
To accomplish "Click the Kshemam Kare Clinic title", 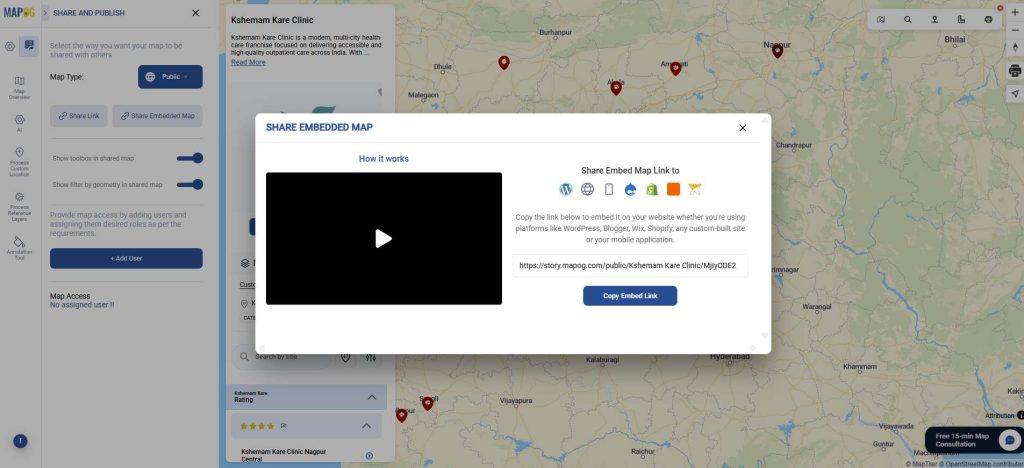I will pyautogui.click(x=272, y=20).
